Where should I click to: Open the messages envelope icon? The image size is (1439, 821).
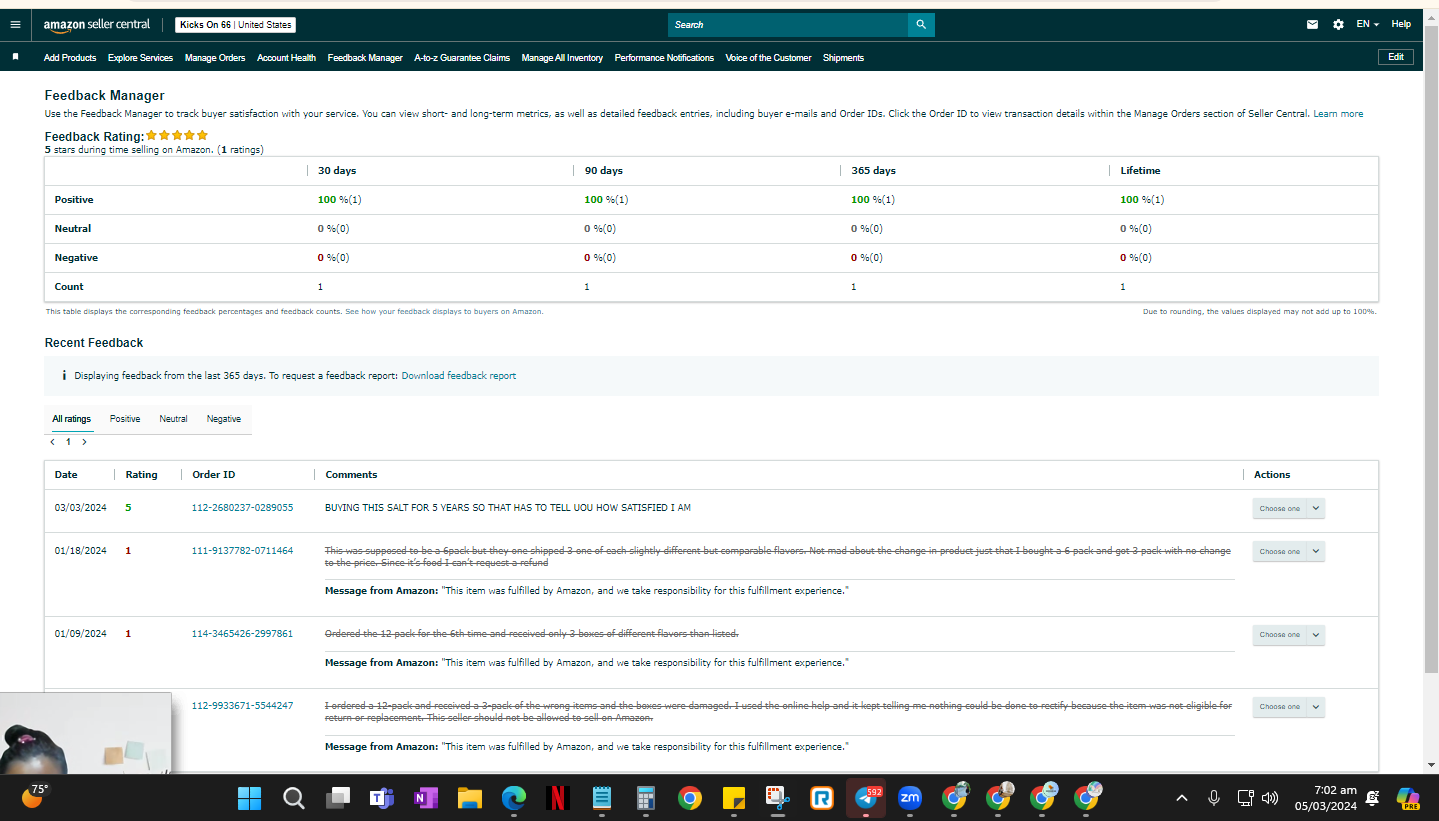[1312, 25]
